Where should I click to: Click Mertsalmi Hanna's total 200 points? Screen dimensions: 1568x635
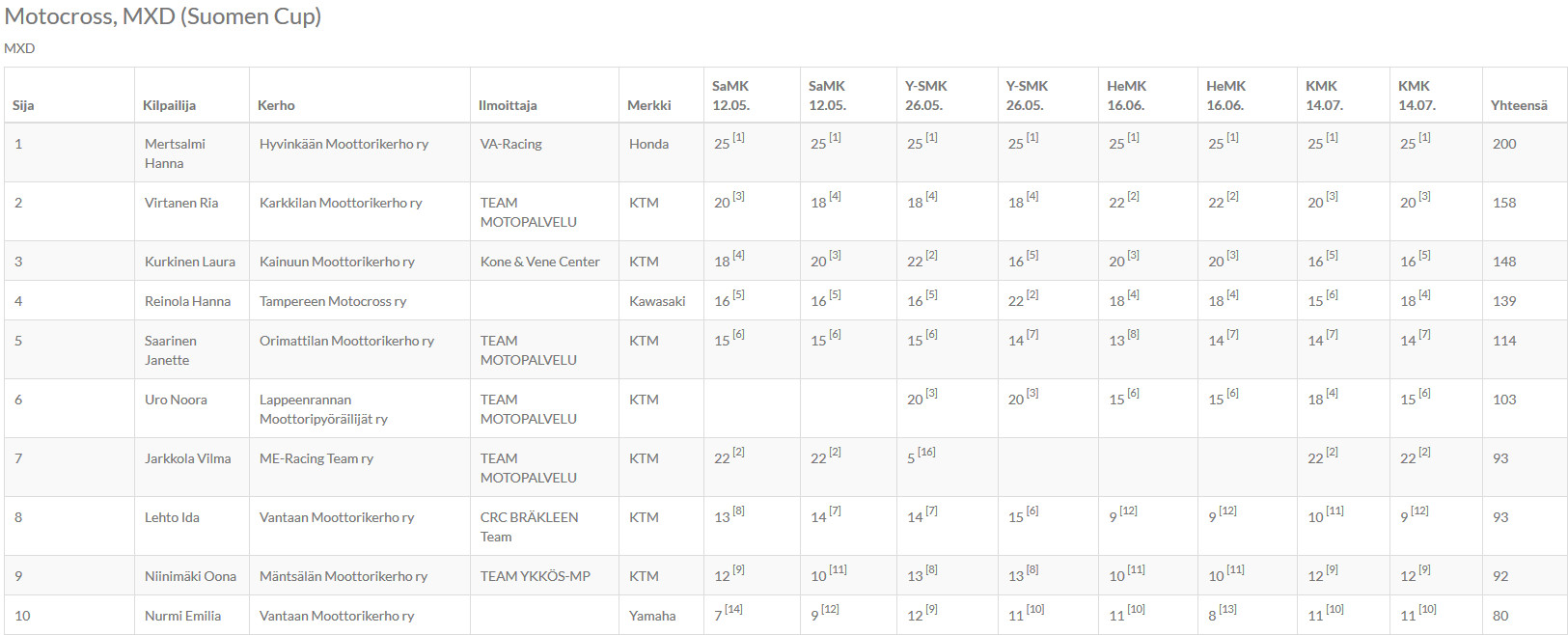(x=1504, y=144)
